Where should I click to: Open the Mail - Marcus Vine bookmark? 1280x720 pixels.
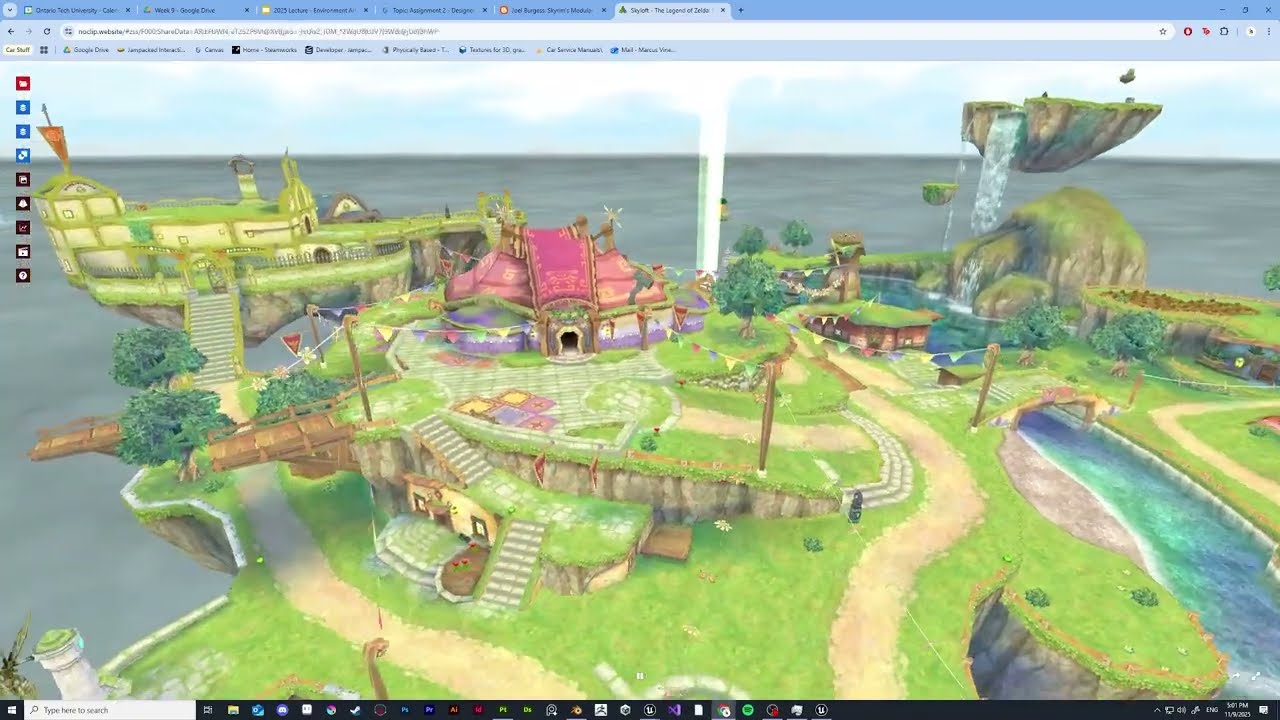tap(643, 49)
